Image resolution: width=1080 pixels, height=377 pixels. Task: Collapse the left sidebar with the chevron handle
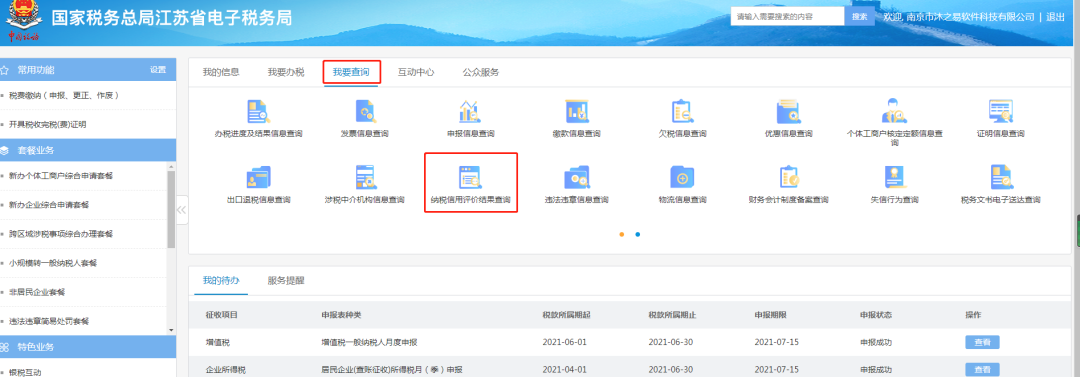click(182, 210)
